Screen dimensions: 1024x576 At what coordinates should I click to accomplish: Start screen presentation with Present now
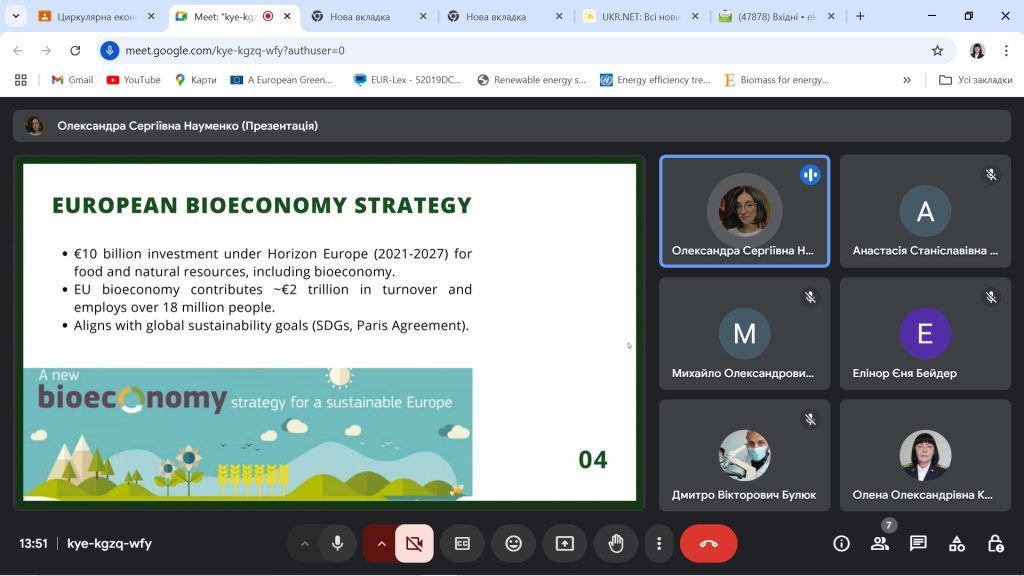coord(565,543)
